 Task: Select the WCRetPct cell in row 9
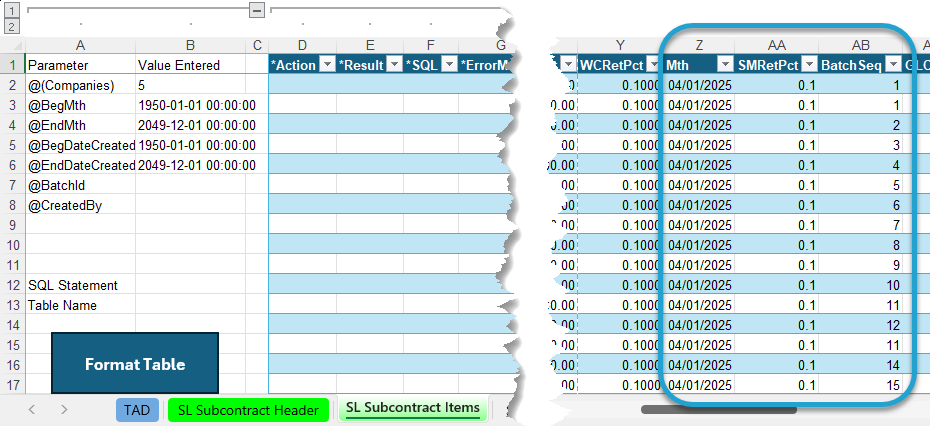click(x=620, y=225)
